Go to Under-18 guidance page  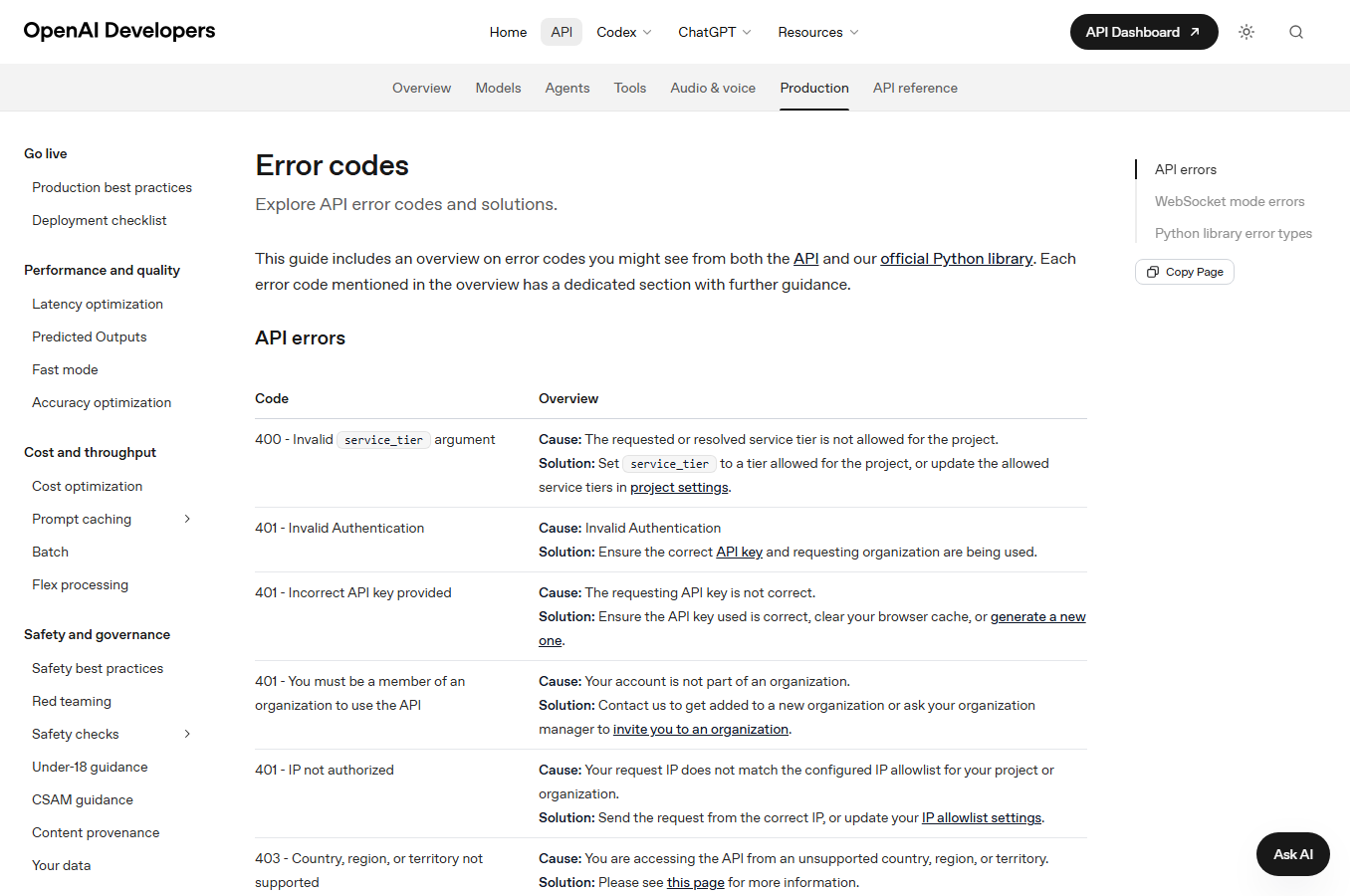(x=90, y=767)
